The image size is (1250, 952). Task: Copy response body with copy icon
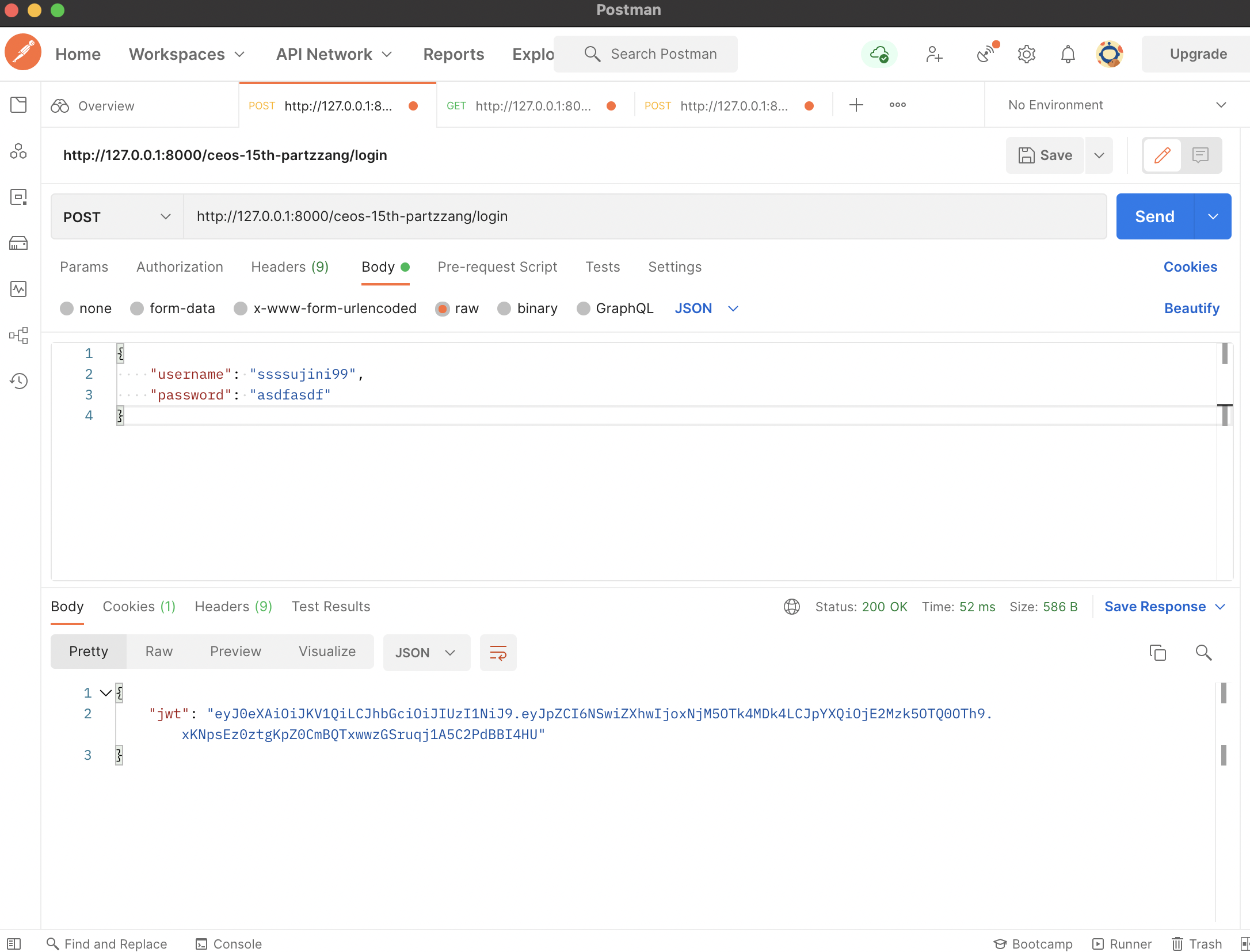point(1157,652)
